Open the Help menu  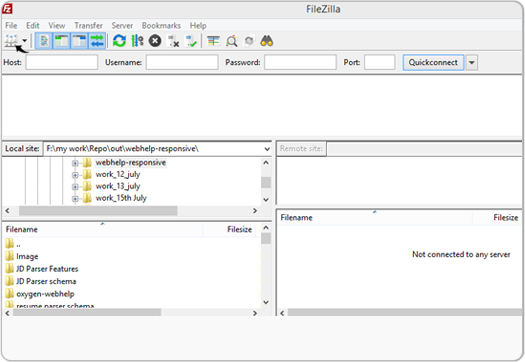point(198,25)
